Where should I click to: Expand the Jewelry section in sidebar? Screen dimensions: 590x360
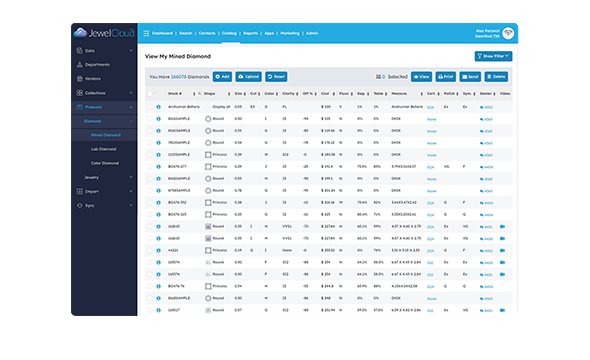tap(108, 177)
